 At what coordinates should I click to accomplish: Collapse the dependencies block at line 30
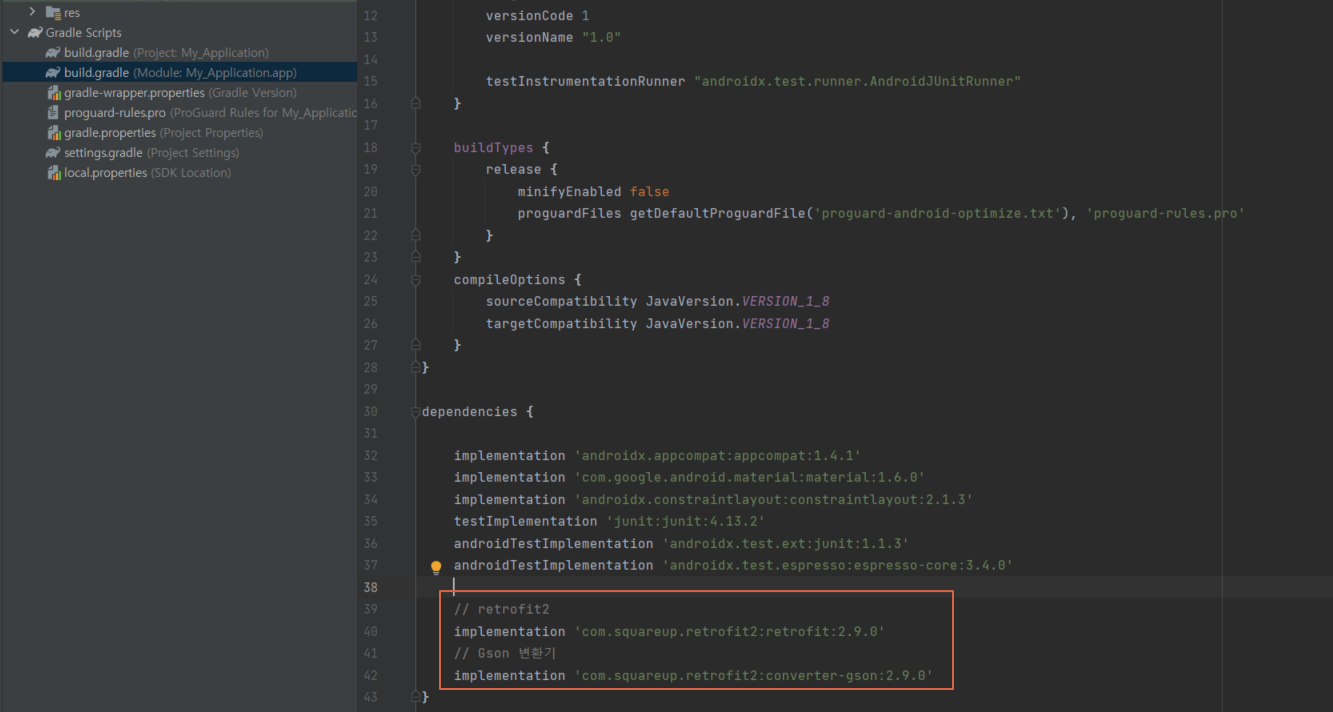point(416,411)
